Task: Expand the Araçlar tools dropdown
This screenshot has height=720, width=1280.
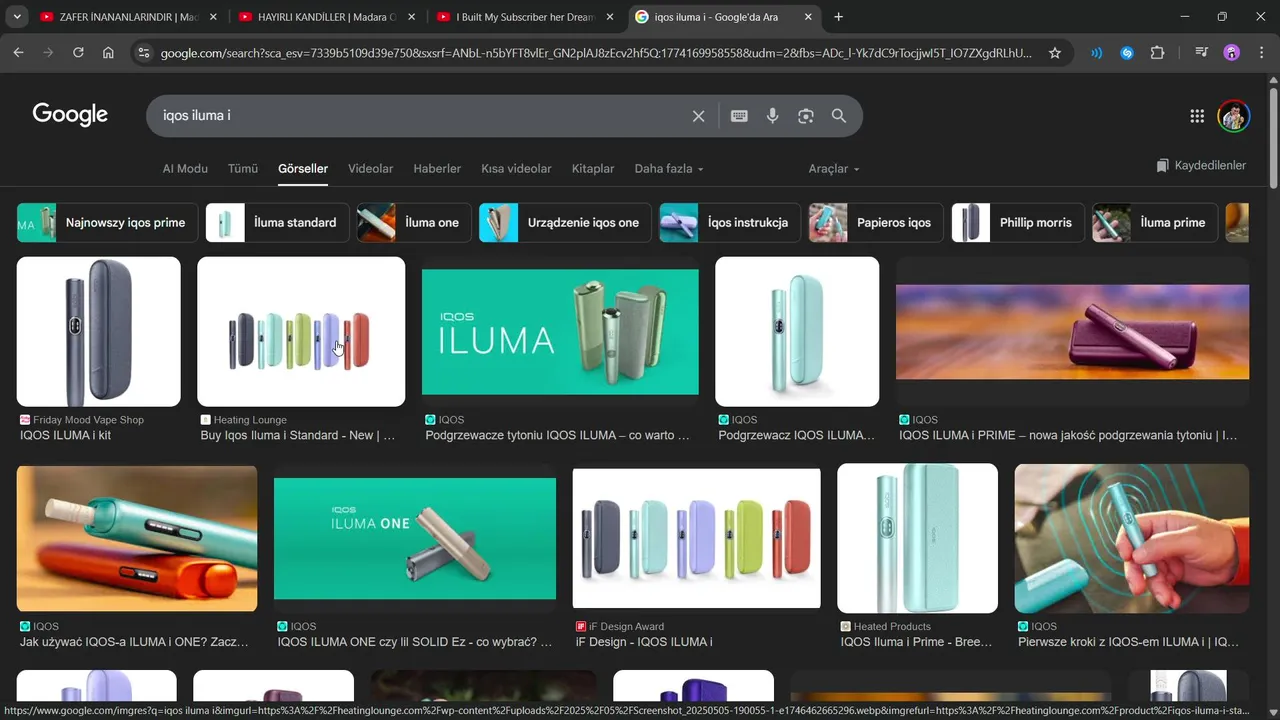Action: coord(834,169)
